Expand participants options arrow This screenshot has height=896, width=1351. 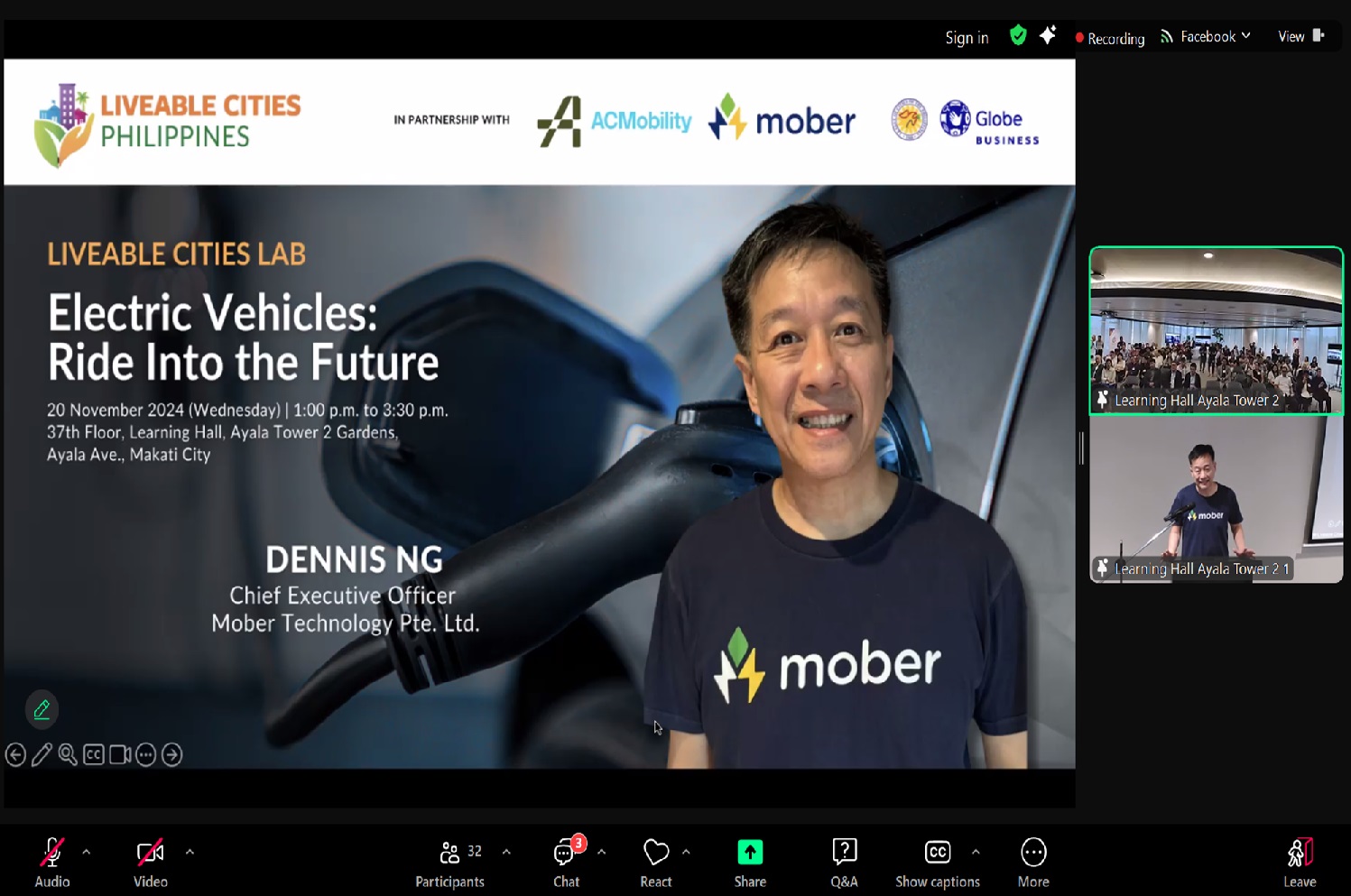coord(506,852)
